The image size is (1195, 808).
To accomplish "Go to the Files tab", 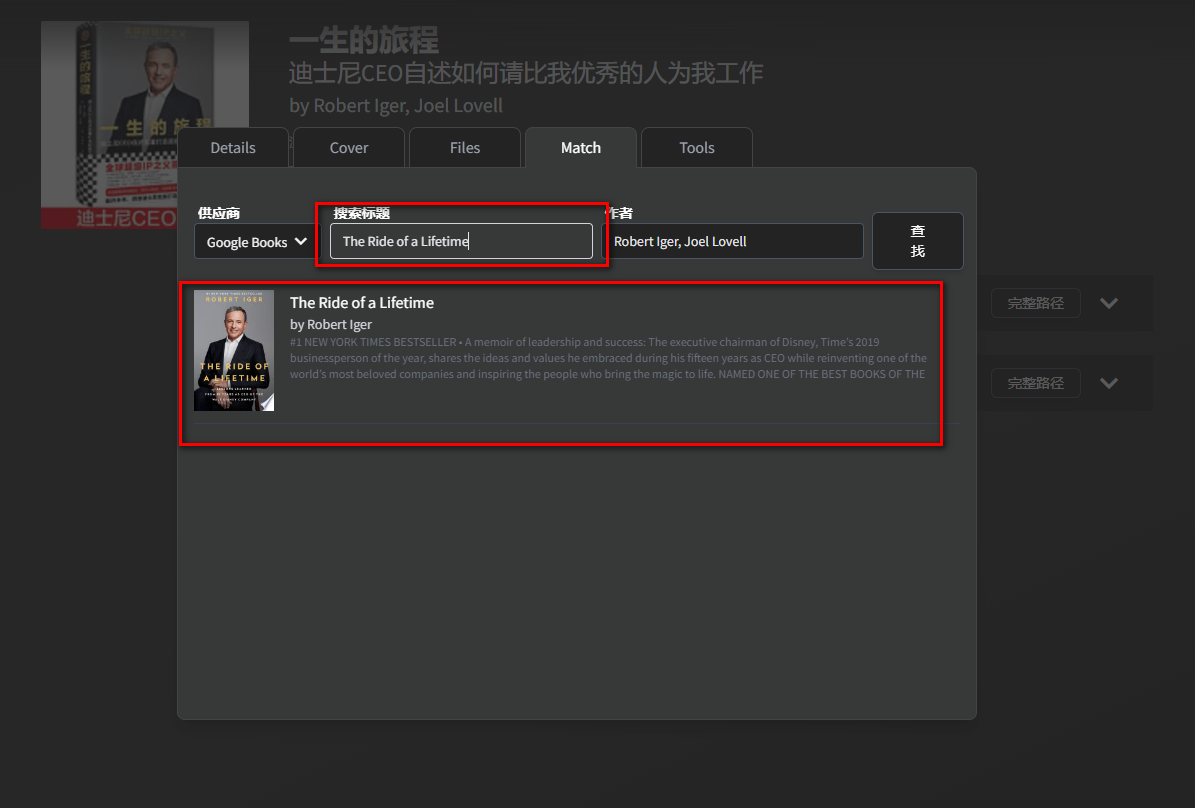I will pyautogui.click(x=465, y=148).
